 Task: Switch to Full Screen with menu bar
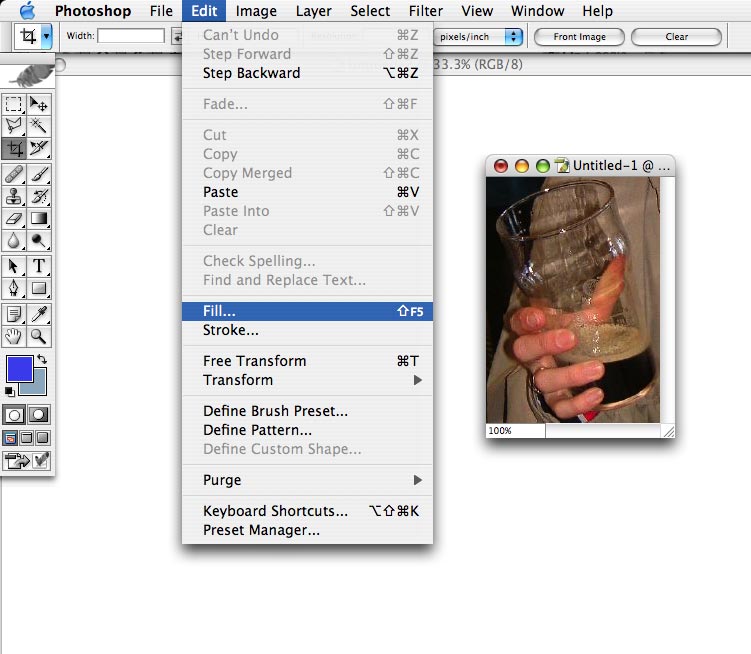coord(27,437)
